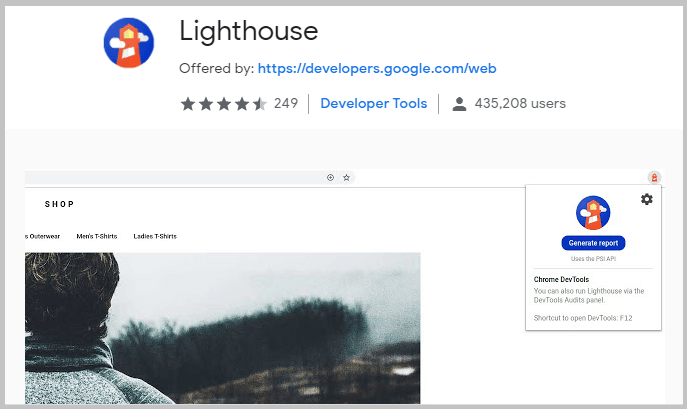
Task: Open the Ladies T-Shirts menu item
Action: (x=155, y=236)
